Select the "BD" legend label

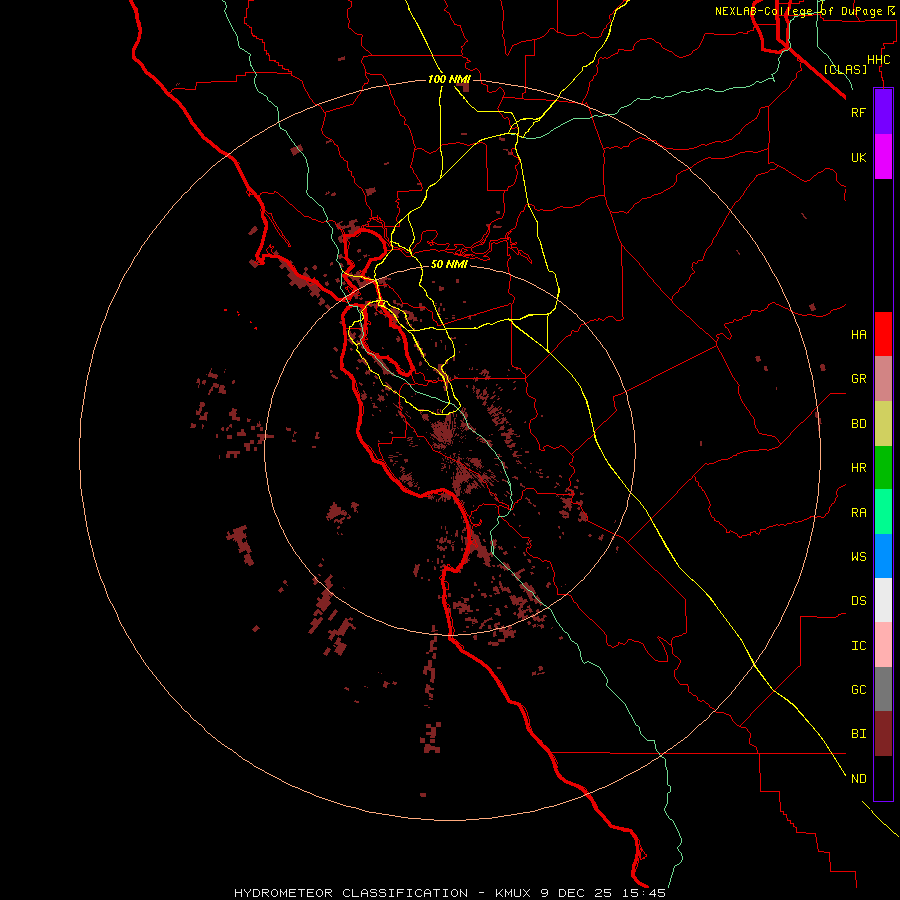click(859, 424)
